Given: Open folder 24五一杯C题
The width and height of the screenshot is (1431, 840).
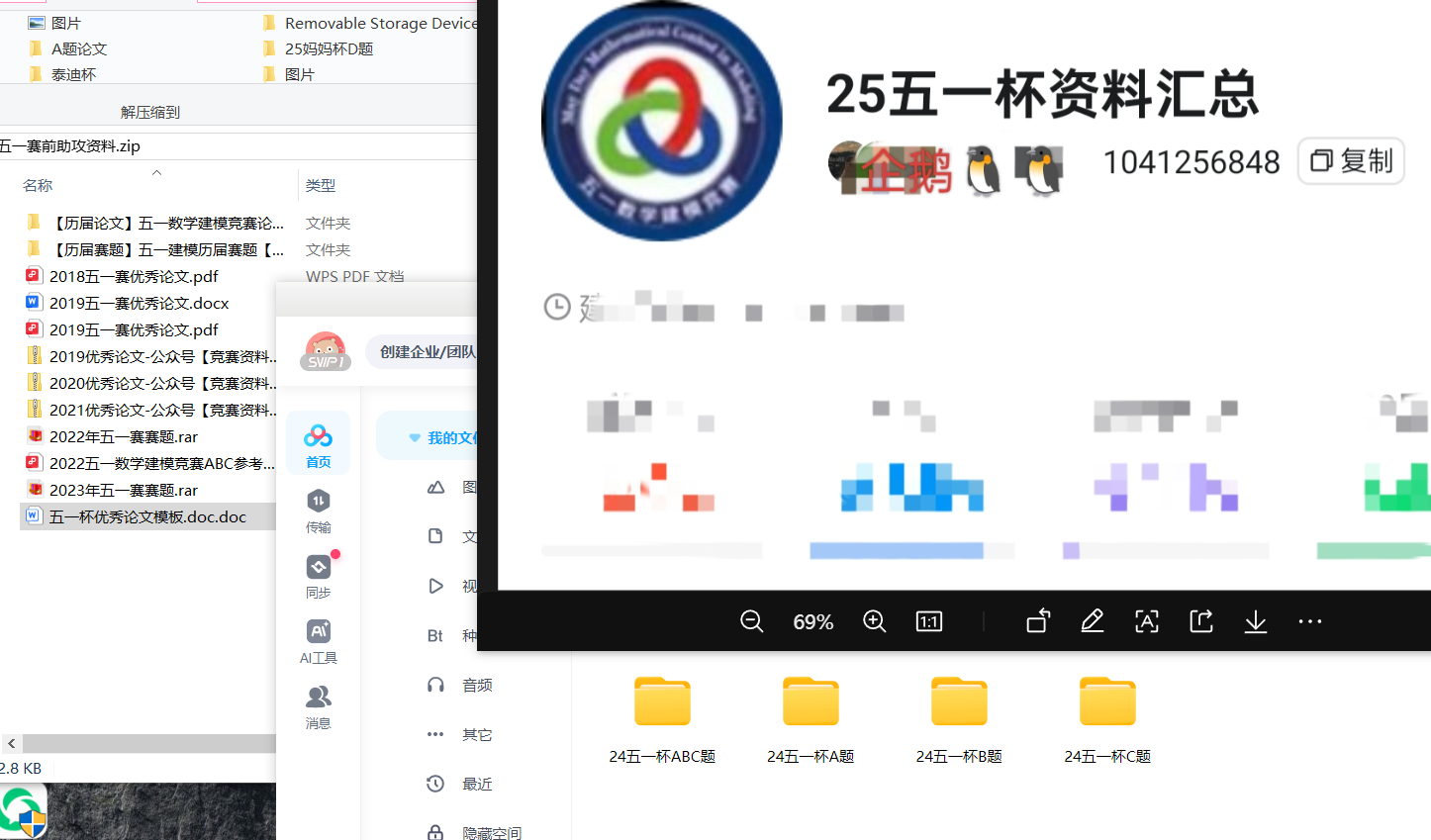Looking at the screenshot, I should (x=1107, y=719).
